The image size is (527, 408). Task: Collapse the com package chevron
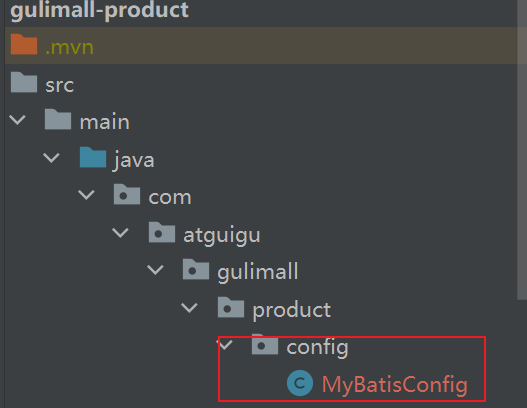[x=86, y=195]
